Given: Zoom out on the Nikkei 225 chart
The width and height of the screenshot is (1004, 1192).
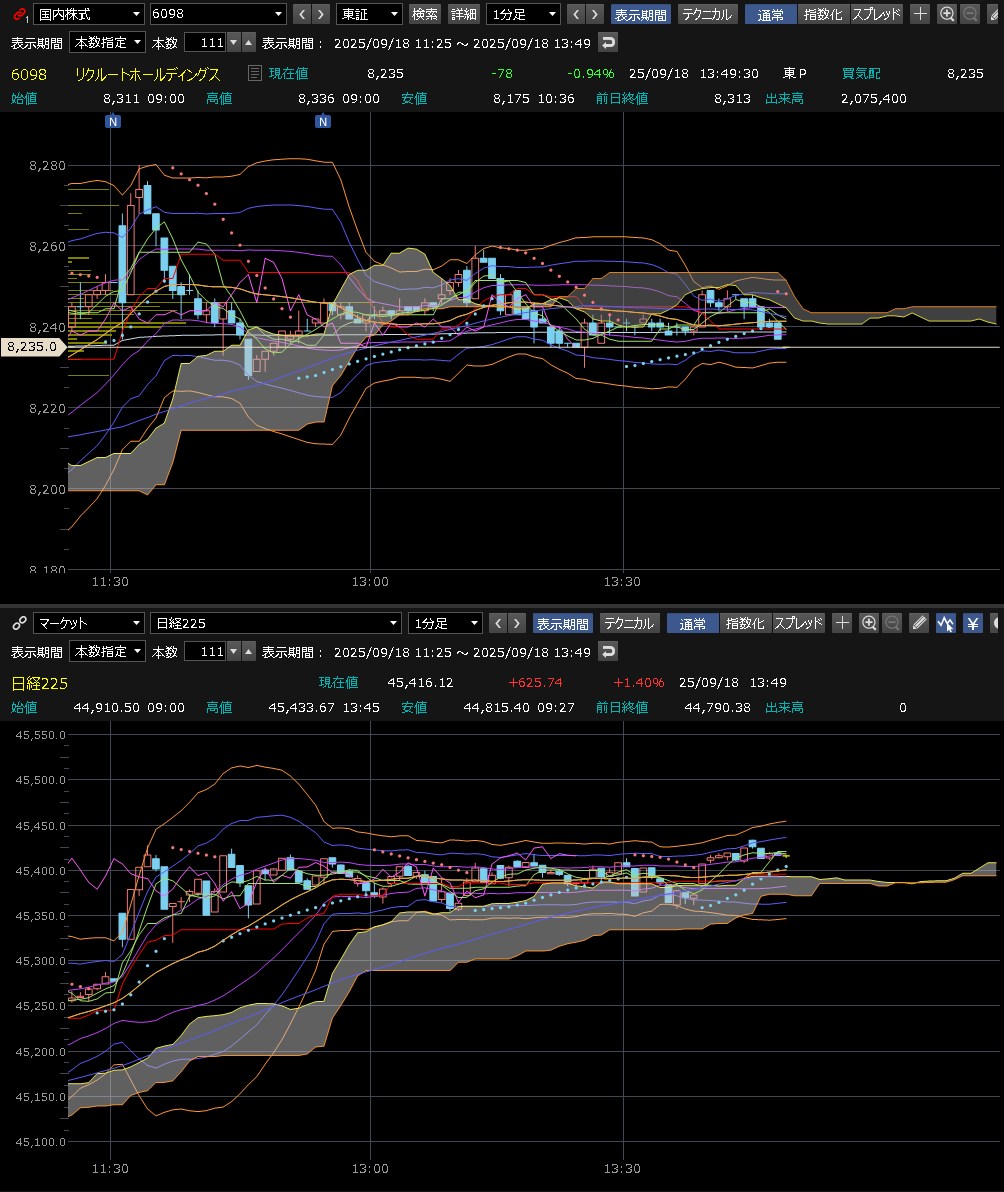Looking at the screenshot, I should point(892,623).
